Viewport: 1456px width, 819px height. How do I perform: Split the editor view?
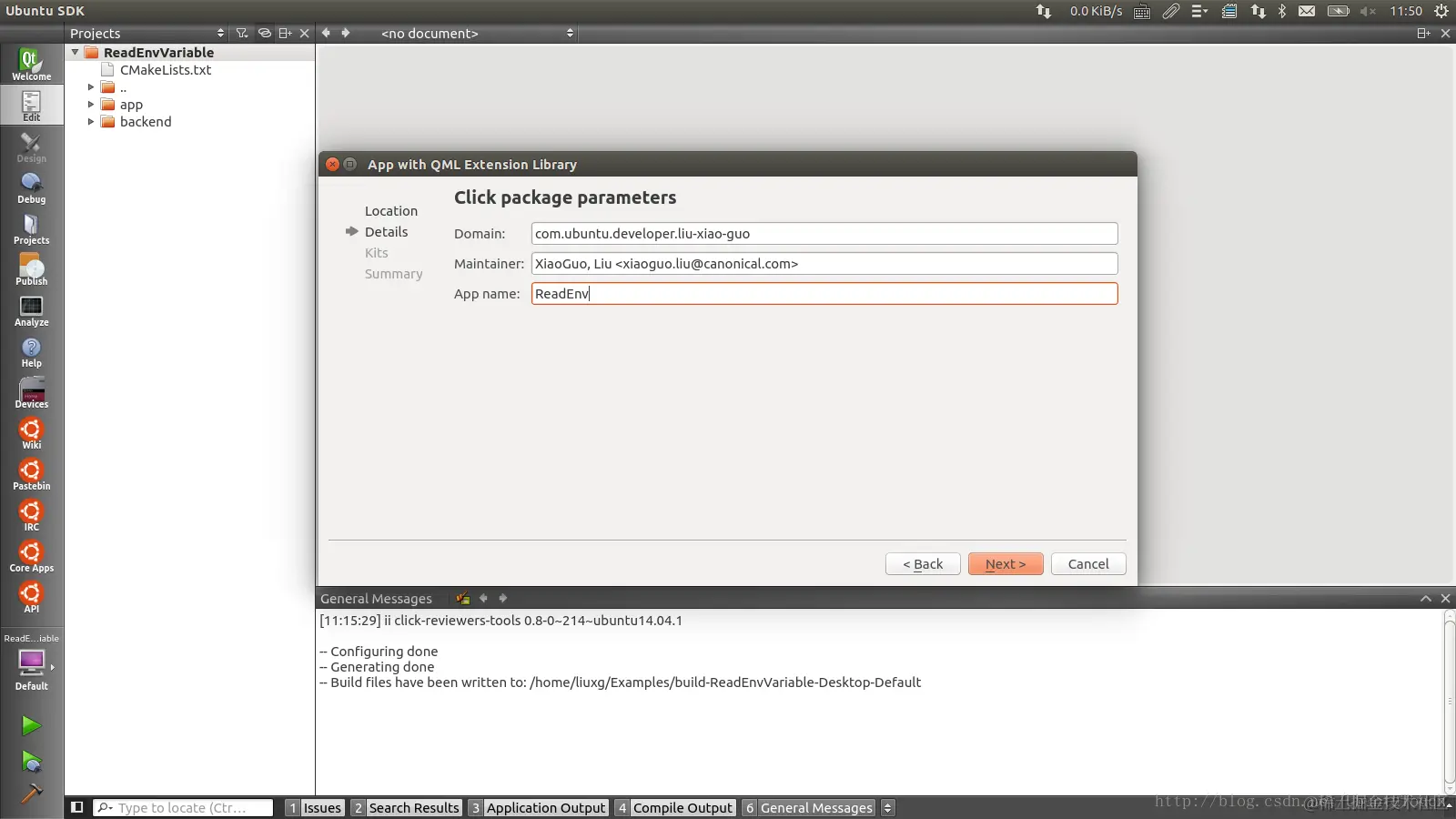click(1423, 33)
